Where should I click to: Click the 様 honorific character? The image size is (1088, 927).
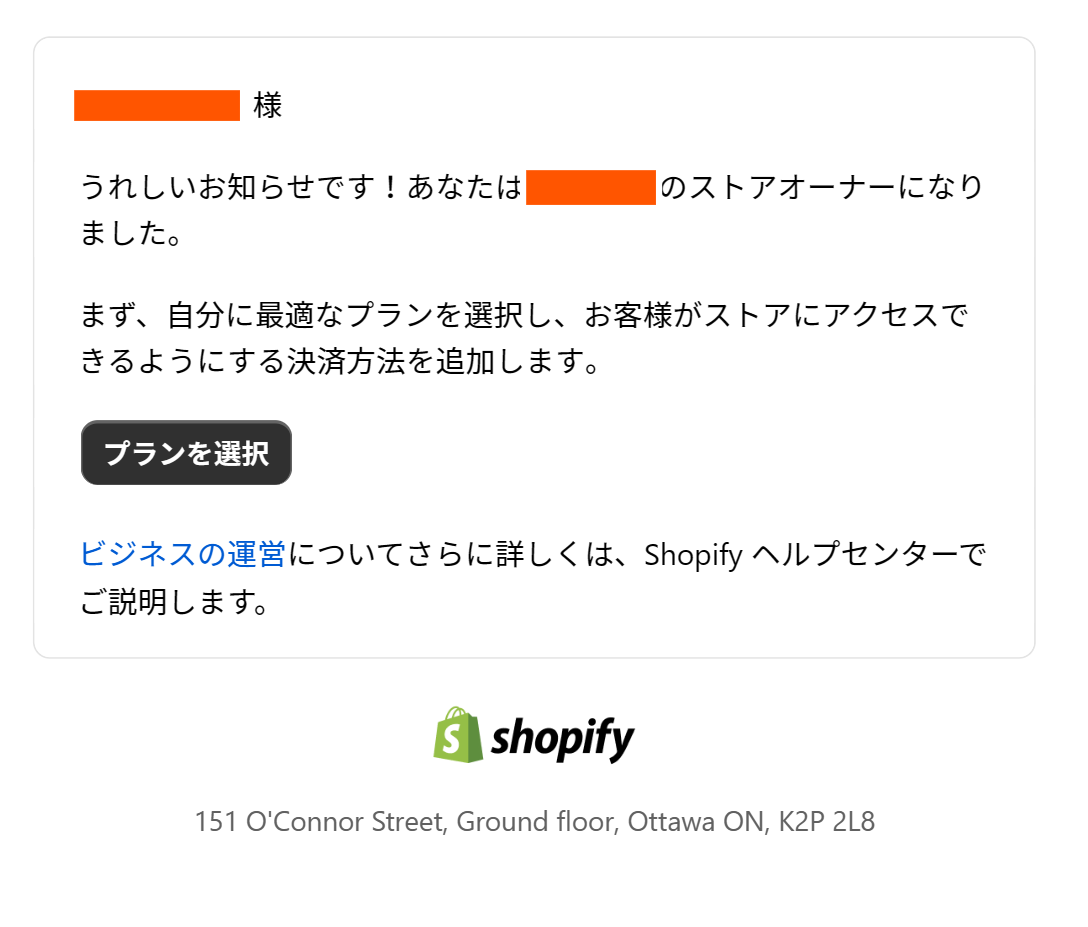click(x=268, y=106)
